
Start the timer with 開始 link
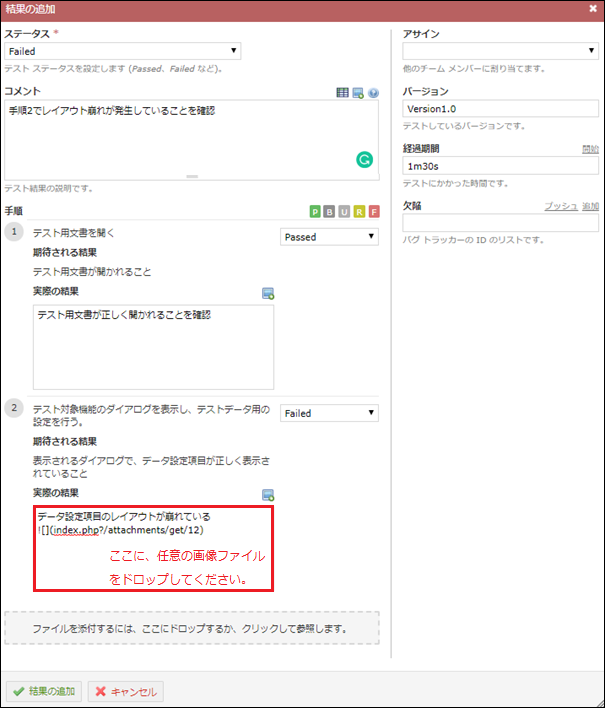[x=590, y=149]
